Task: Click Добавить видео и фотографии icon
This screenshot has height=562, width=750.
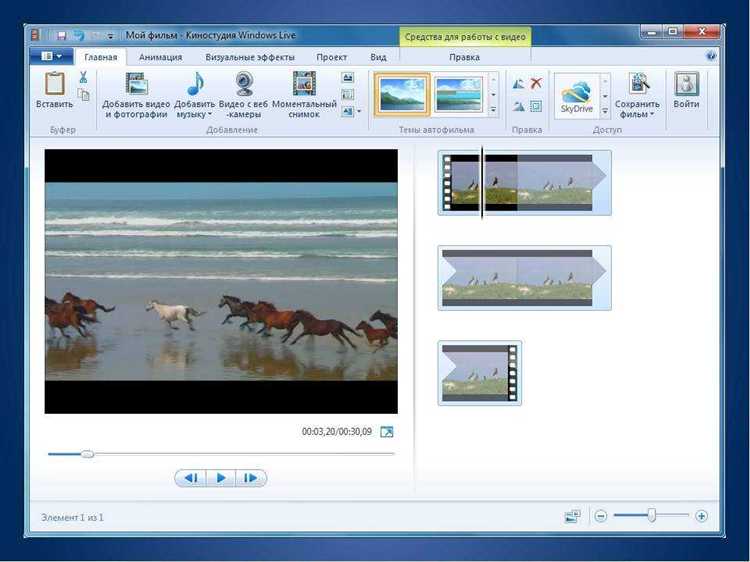Action: tap(136, 83)
